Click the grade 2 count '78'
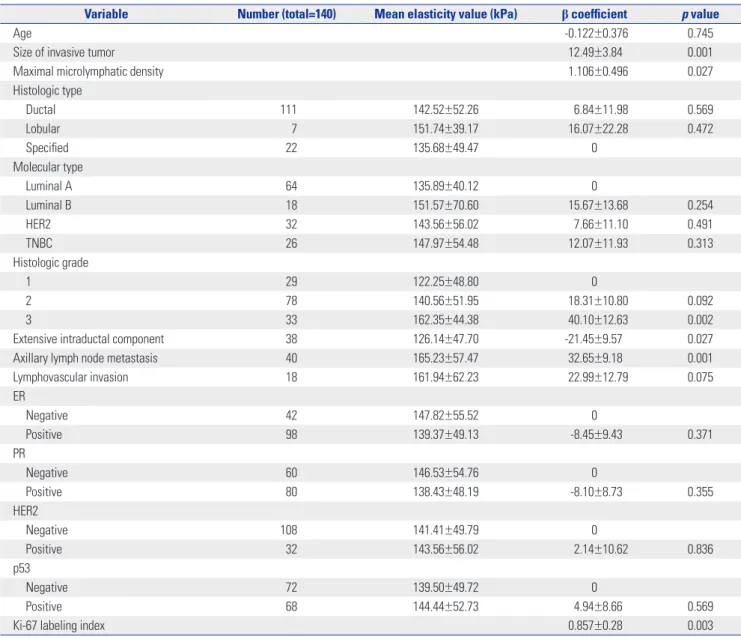The width and height of the screenshot is (741, 639). [291, 301]
